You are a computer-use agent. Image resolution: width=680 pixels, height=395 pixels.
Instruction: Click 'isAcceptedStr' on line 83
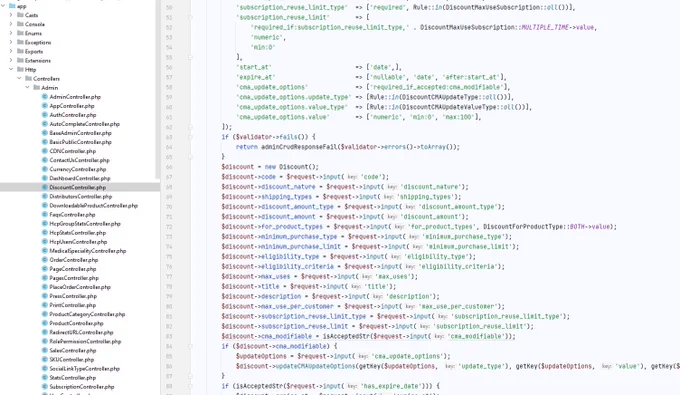point(346,336)
